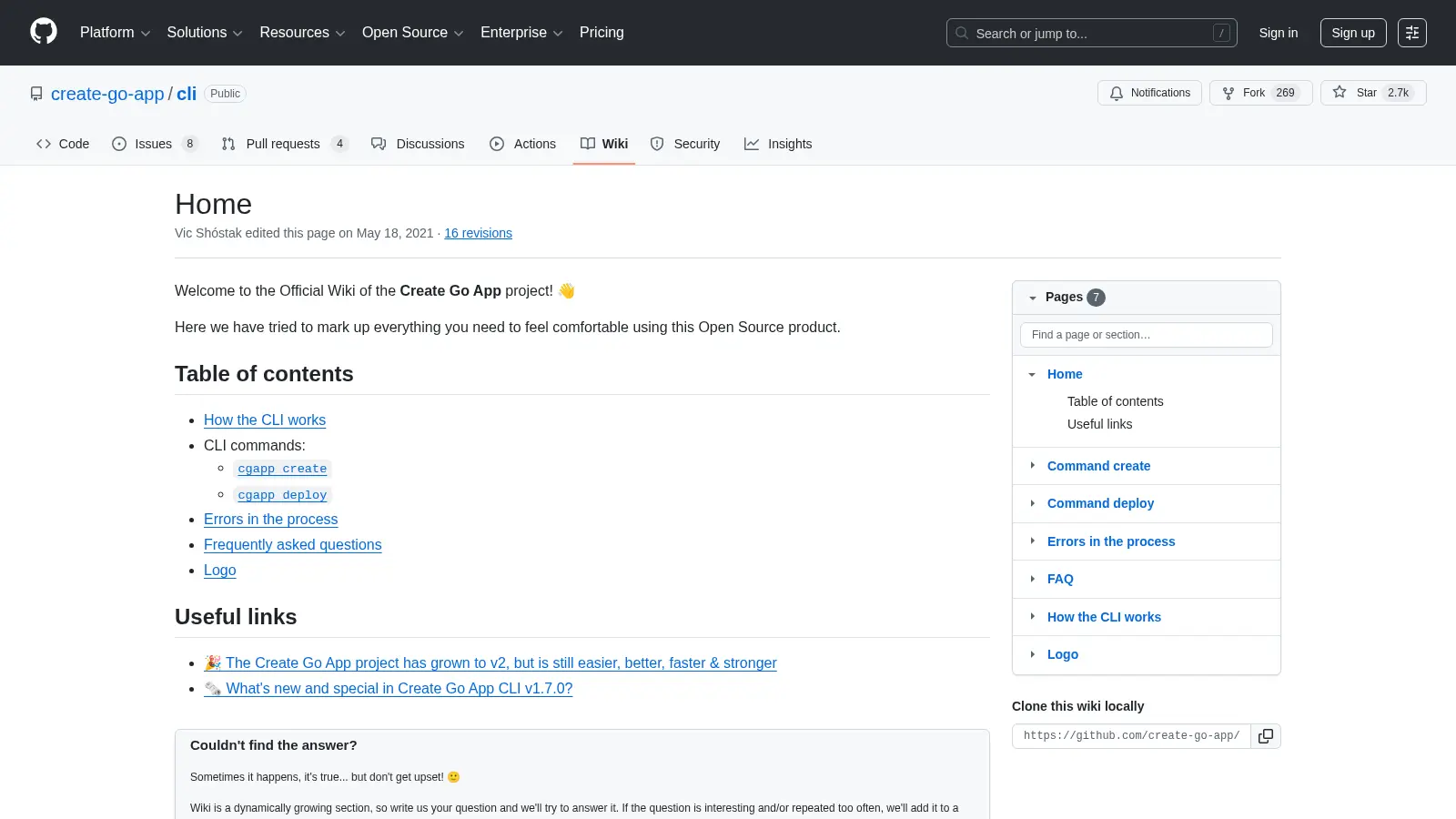Viewport: 1456px width, 819px height.
Task: Open the Solutions dropdown menu
Action: (205, 33)
